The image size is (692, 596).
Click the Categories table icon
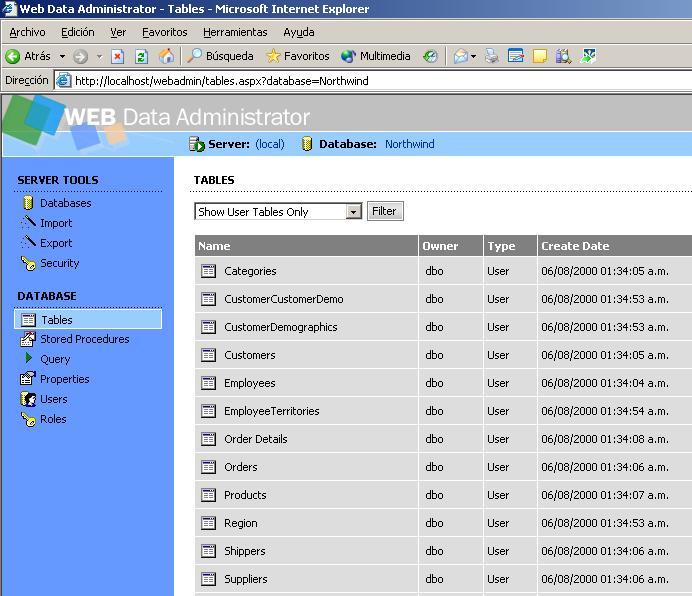pyautogui.click(x=208, y=271)
